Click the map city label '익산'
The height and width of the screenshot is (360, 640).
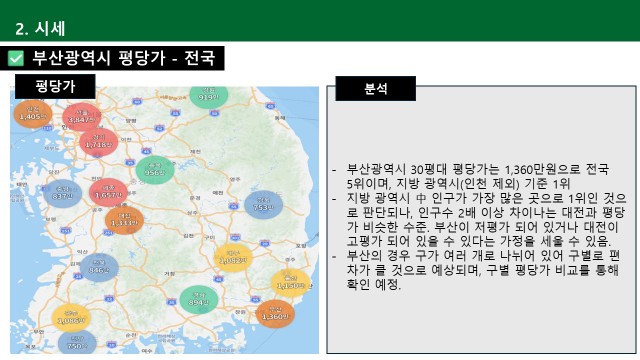click(x=82, y=252)
